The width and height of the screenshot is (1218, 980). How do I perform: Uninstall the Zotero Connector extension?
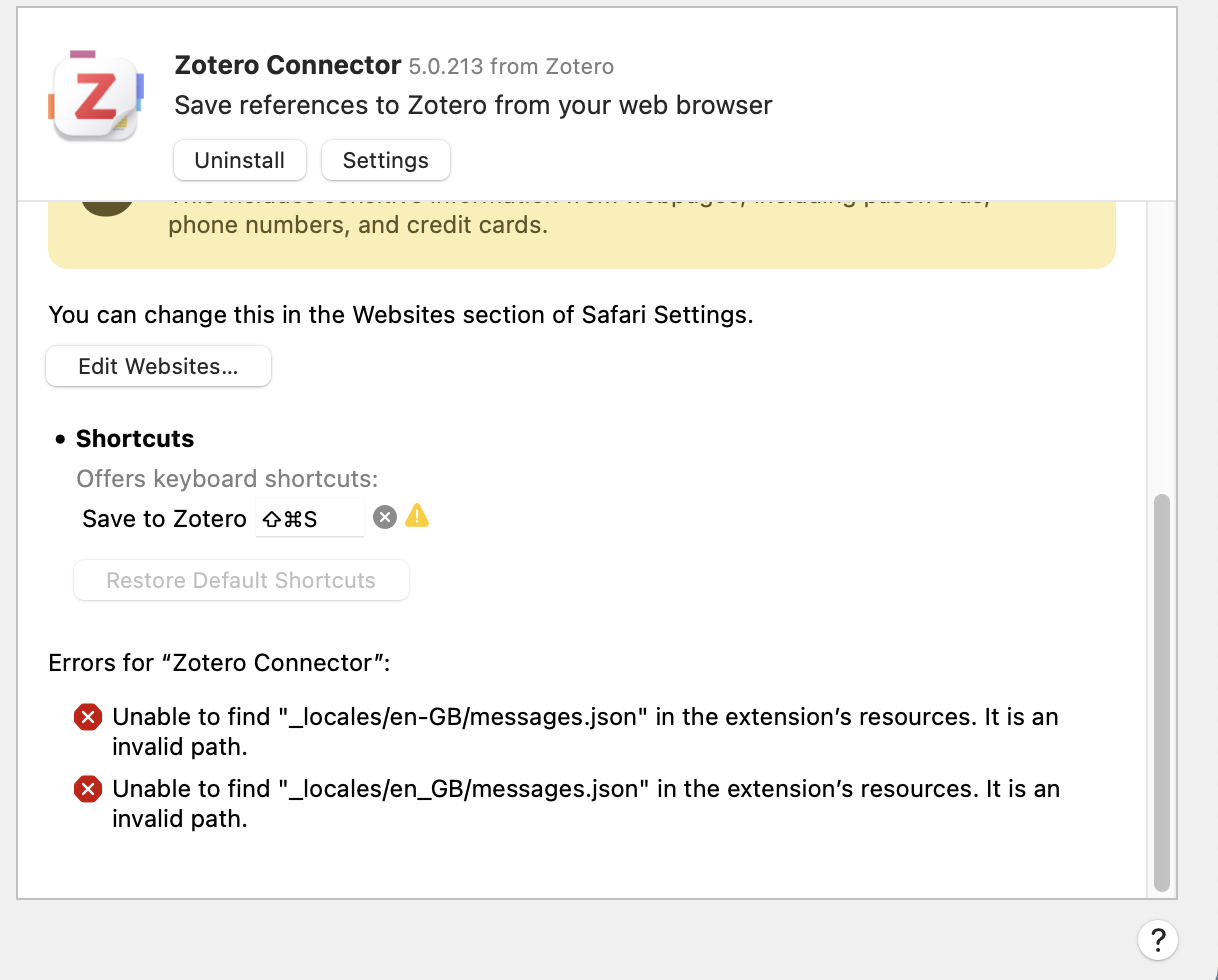240,160
